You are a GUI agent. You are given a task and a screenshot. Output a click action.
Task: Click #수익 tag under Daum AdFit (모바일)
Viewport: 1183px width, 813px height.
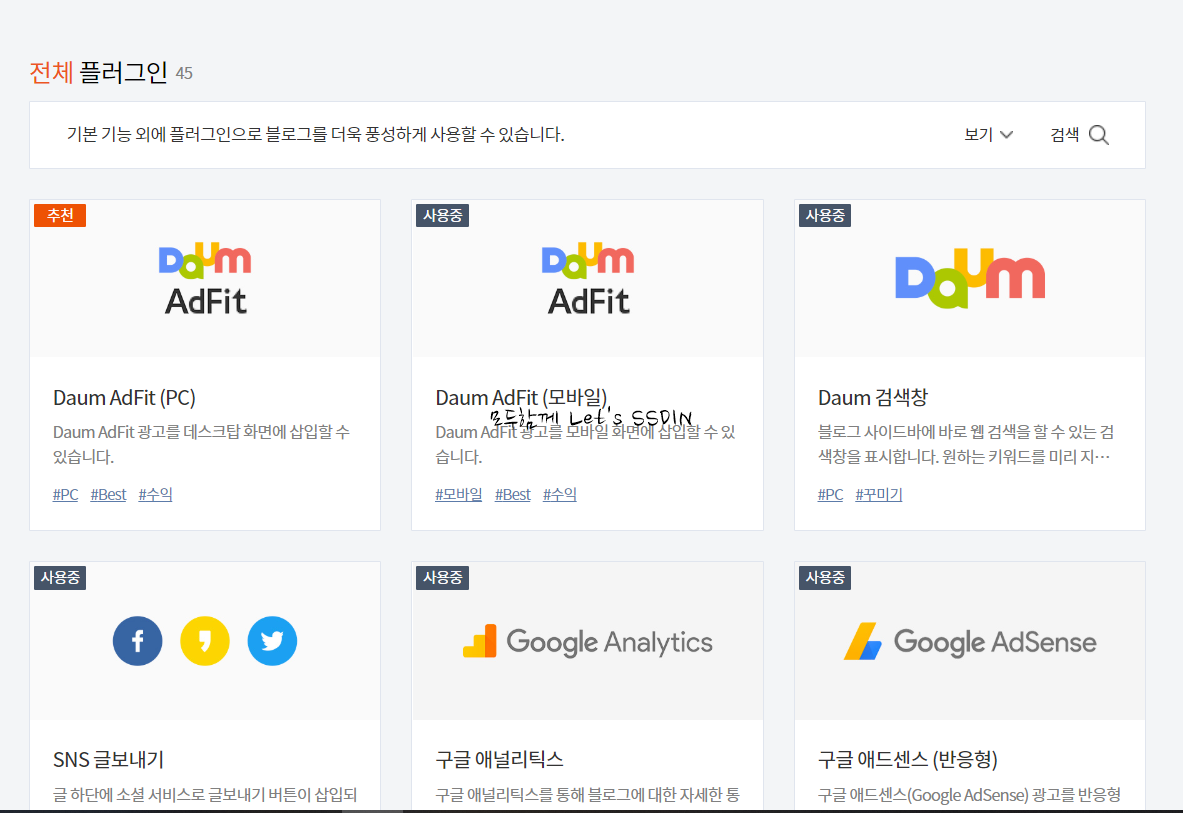[560, 495]
